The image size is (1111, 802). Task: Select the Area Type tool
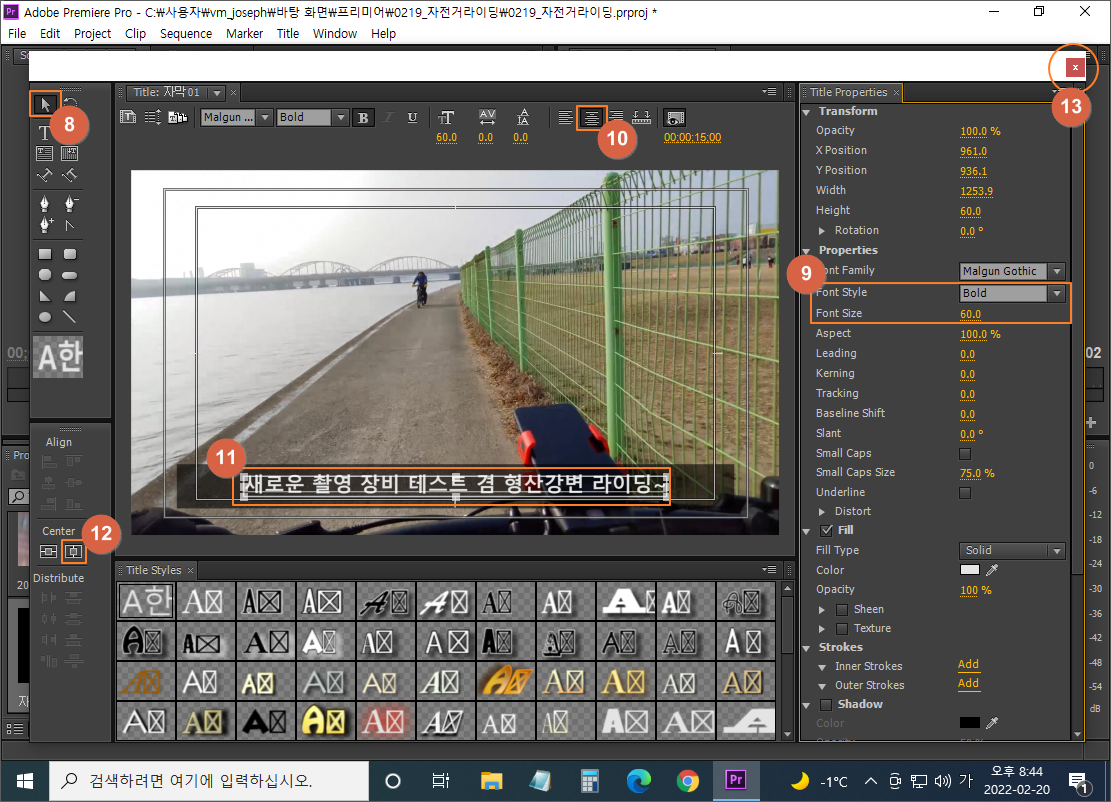point(44,153)
